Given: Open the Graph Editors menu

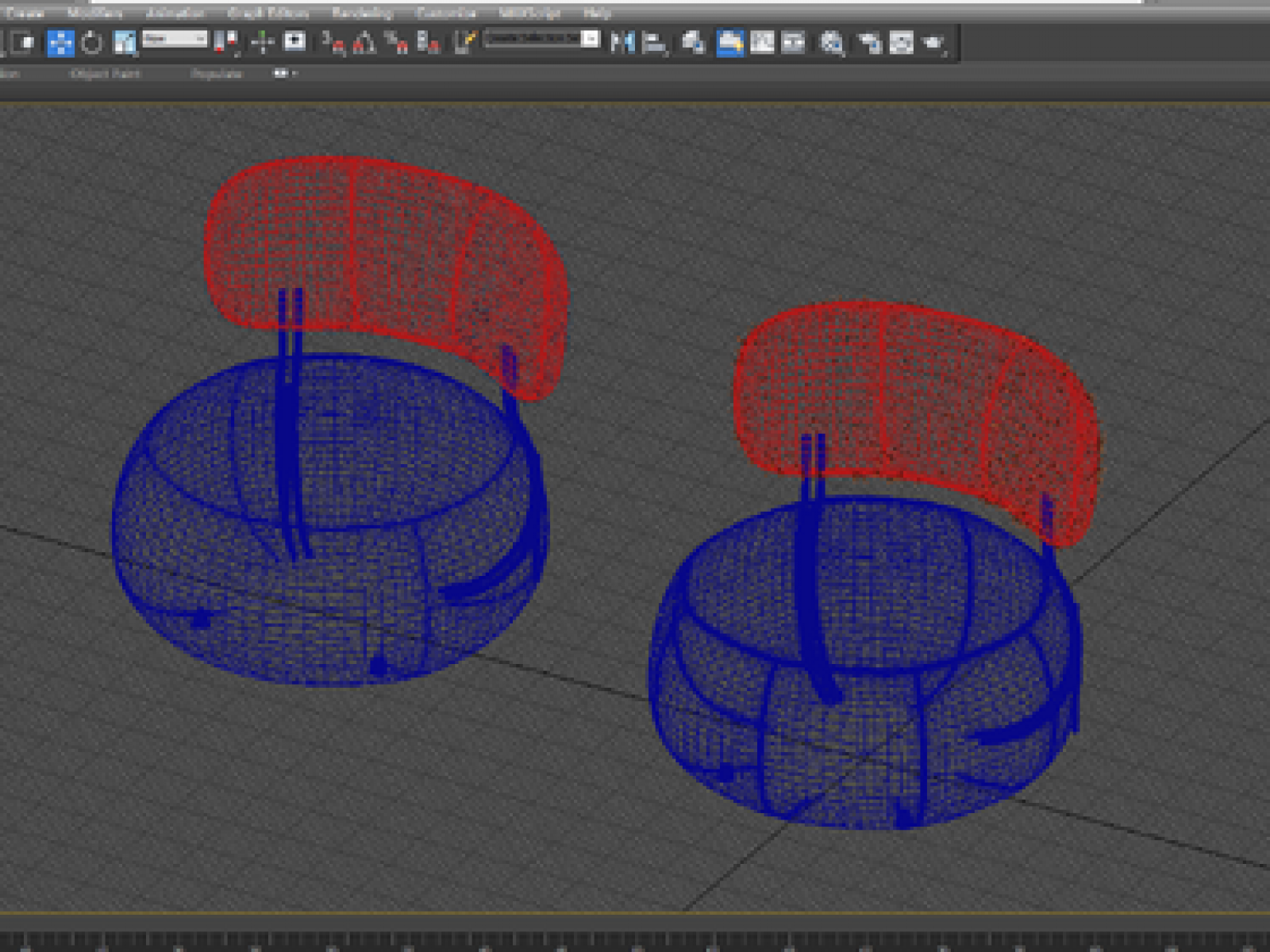Looking at the screenshot, I should 267,13.
